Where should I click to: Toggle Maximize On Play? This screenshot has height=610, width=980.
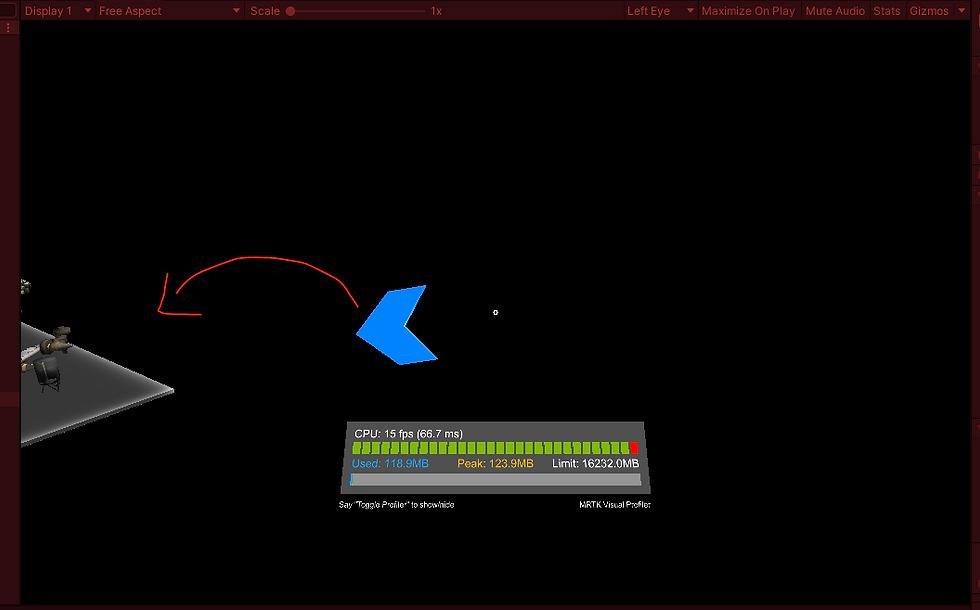[x=748, y=11]
